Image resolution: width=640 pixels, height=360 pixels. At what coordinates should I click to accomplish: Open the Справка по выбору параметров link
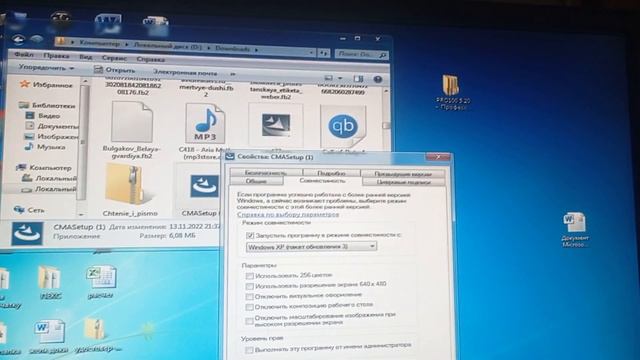pos(288,214)
